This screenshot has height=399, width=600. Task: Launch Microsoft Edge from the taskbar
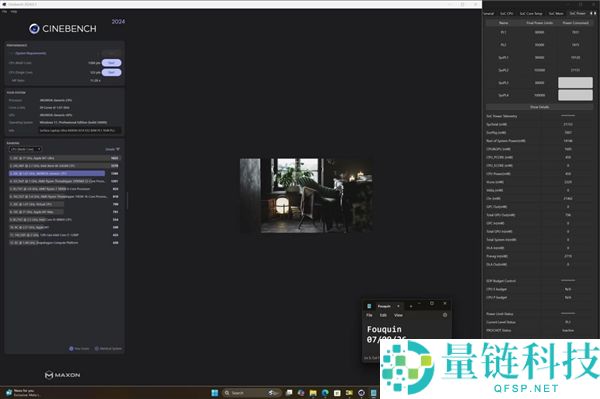coord(325,393)
